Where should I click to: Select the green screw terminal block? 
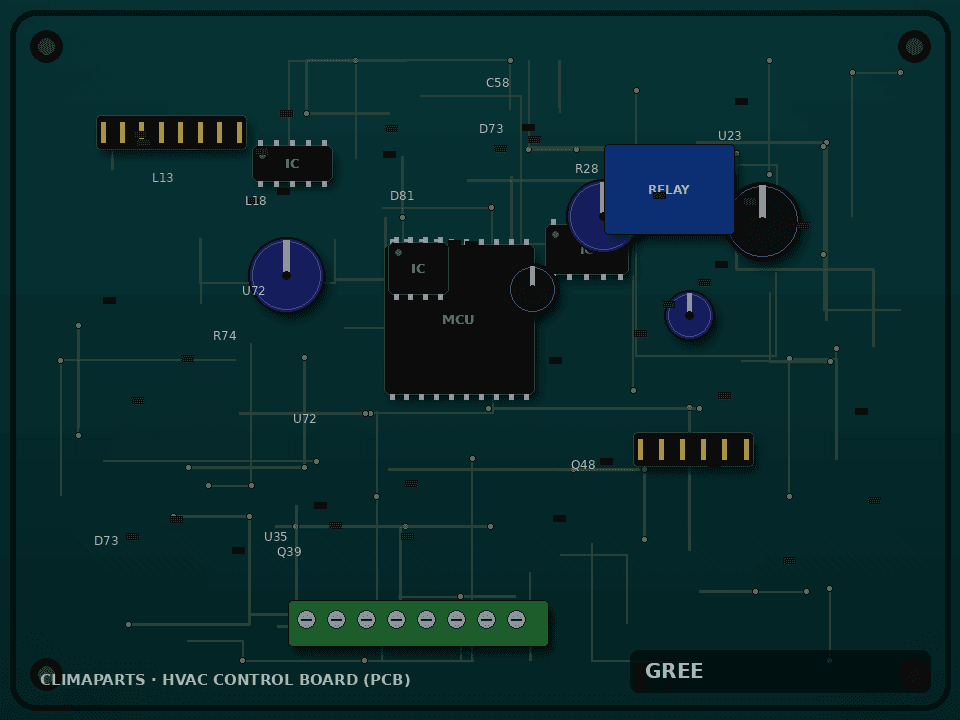click(418, 623)
